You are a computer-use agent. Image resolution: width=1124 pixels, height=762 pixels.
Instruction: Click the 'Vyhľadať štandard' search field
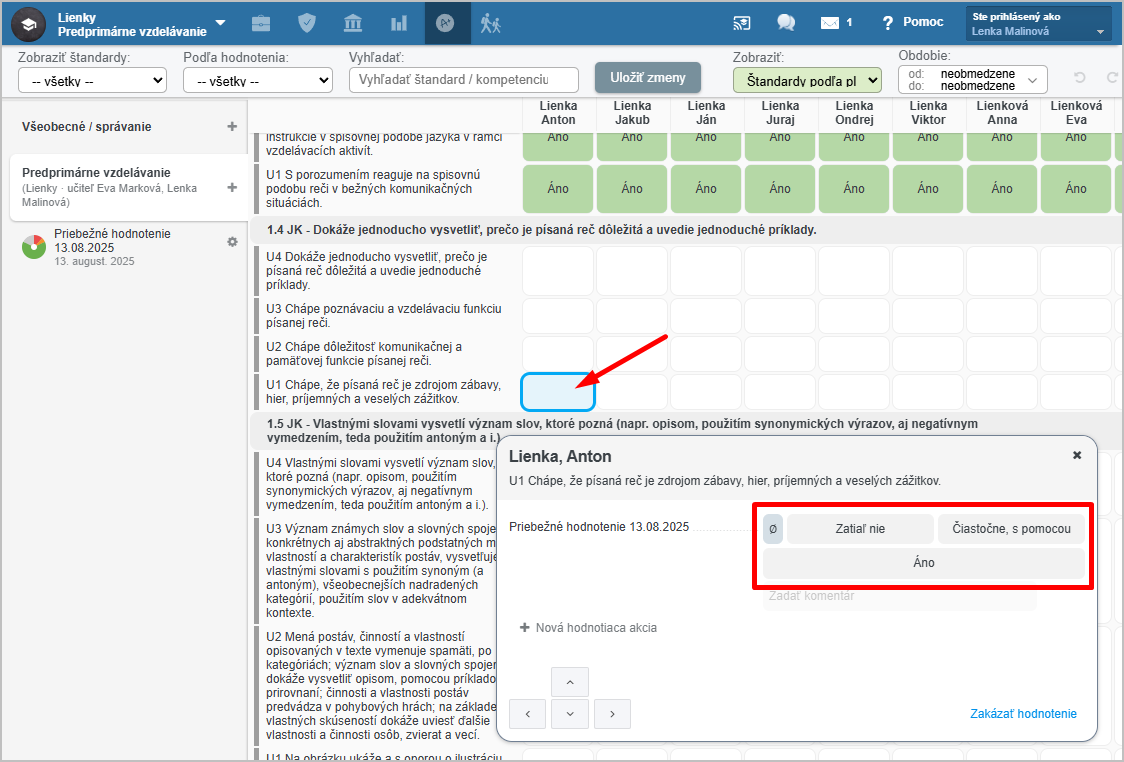point(464,80)
